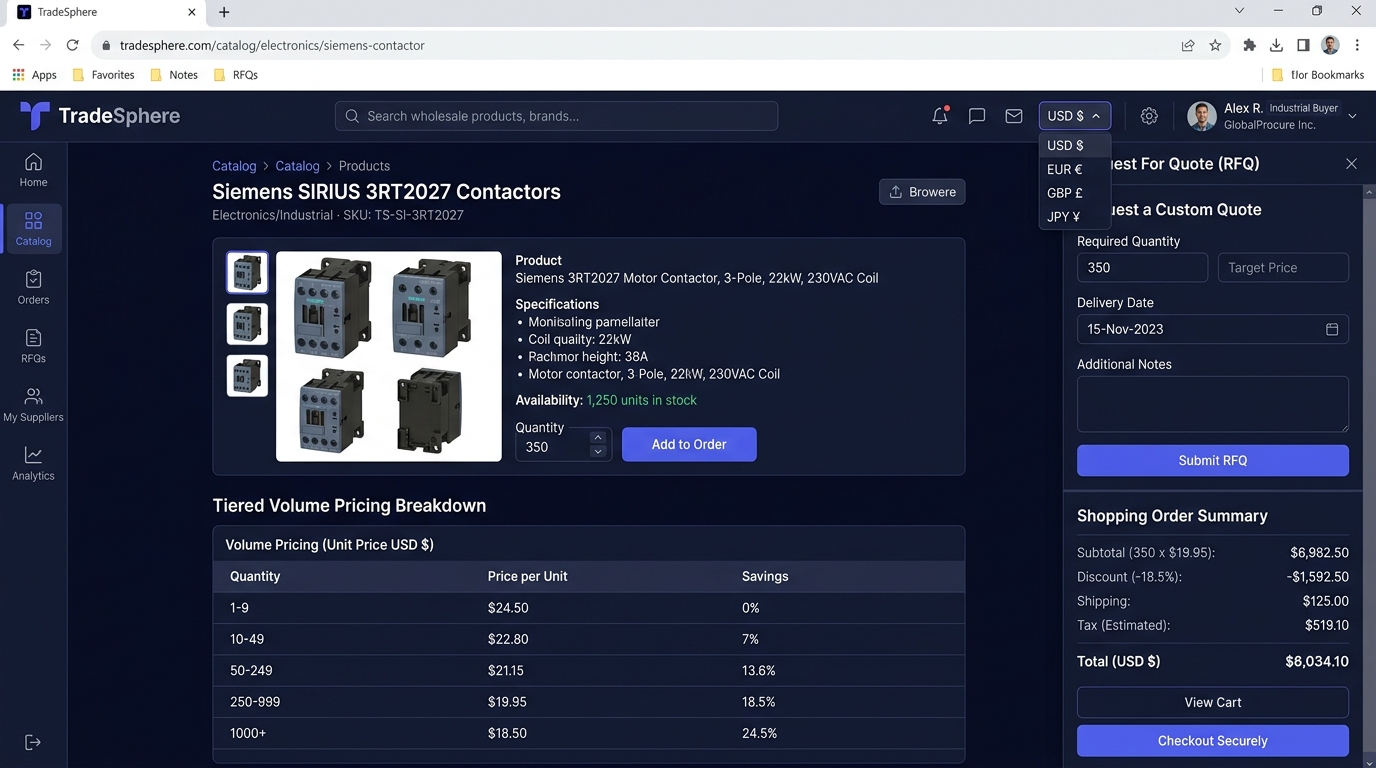Viewport: 1376px width, 768px height.
Task: Collapse the USD $ currency dropdown
Action: 1074,116
